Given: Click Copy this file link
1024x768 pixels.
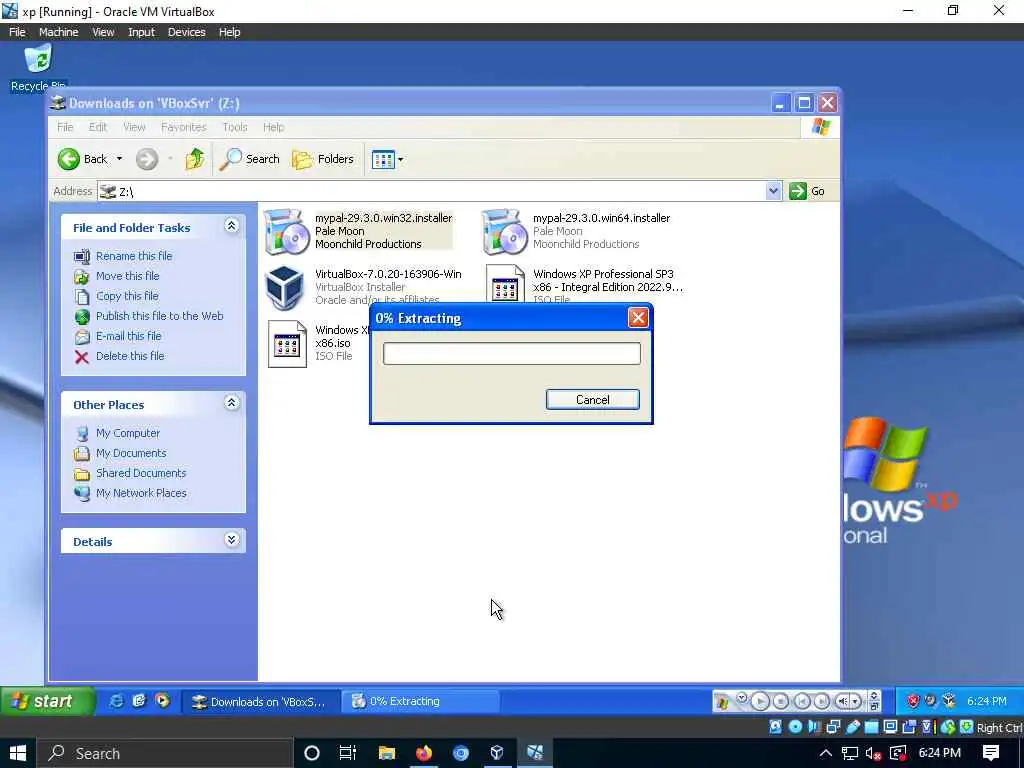Looking at the screenshot, I should click(x=127, y=296).
